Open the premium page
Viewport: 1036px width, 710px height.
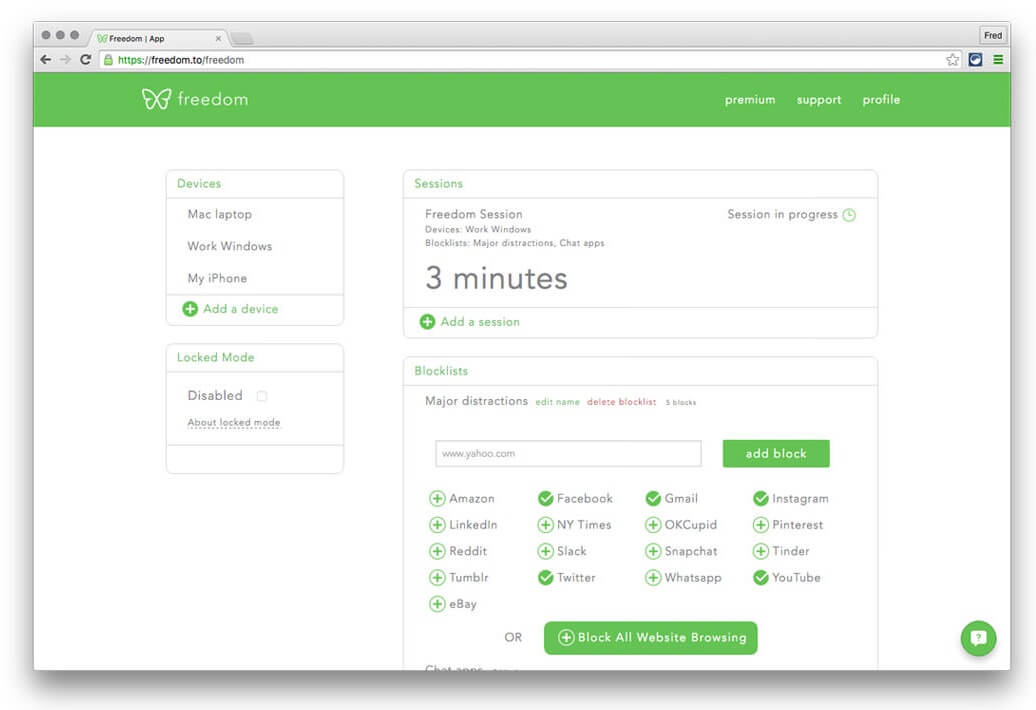tap(749, 100)
